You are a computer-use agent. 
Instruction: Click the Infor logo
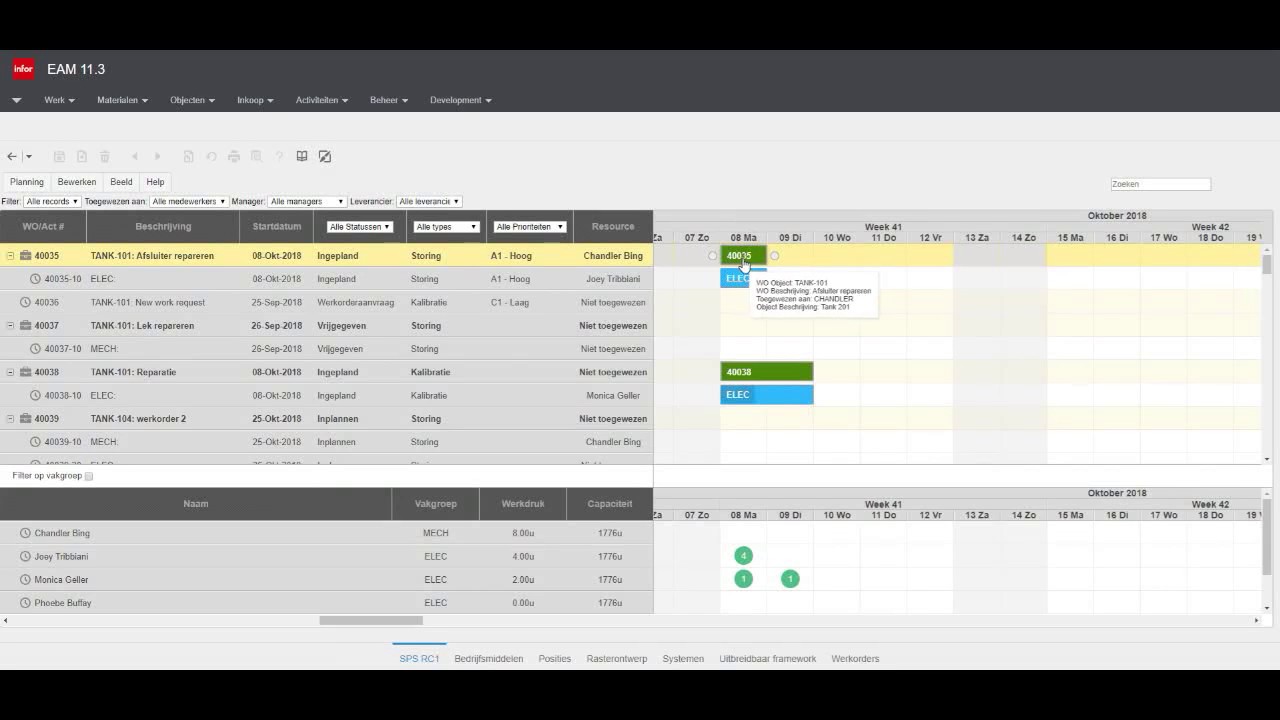coord(23,69)
